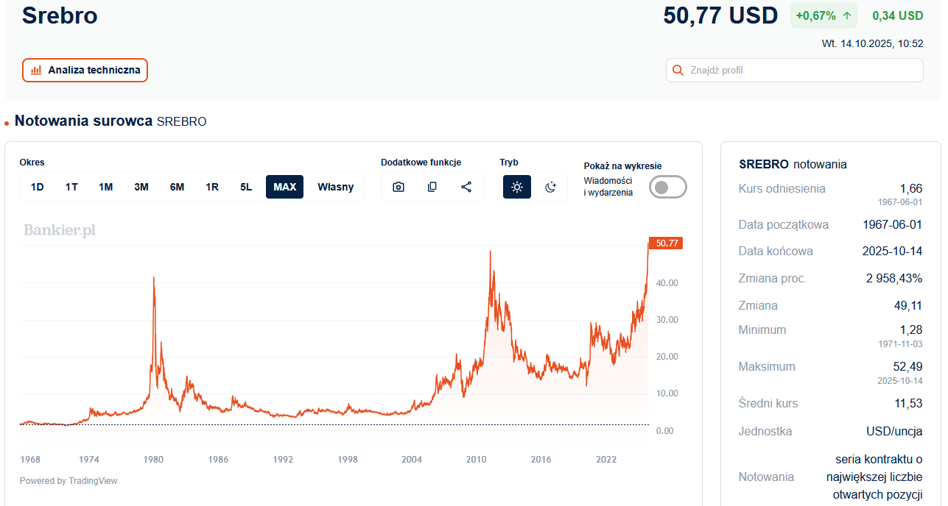This screenshot has width=948, height=506.
Task: Click the bar chart icon in Analiza techniczna
Action: coord(36,70)
